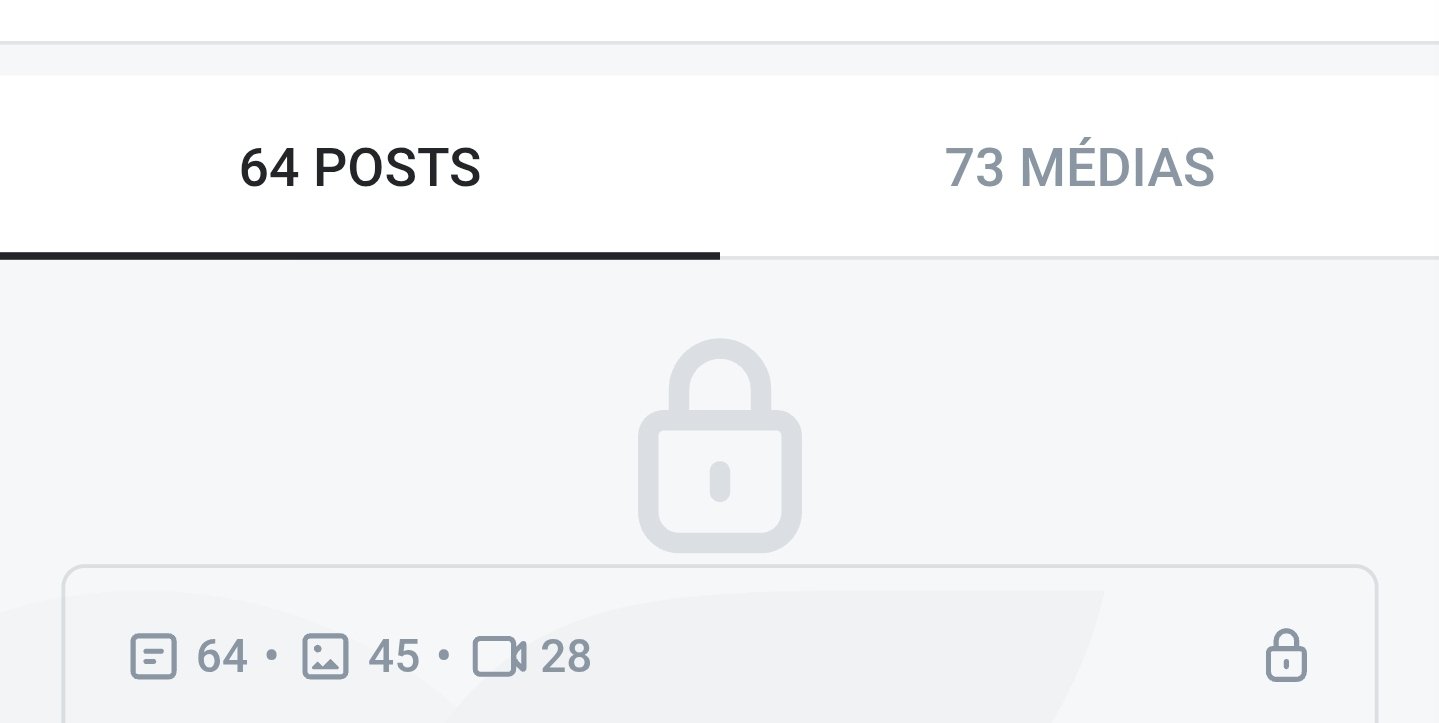The width and height of the screenshot is (1439, 723).
Task: Select the posts document icon beside 64
Action: click(154, 657)
